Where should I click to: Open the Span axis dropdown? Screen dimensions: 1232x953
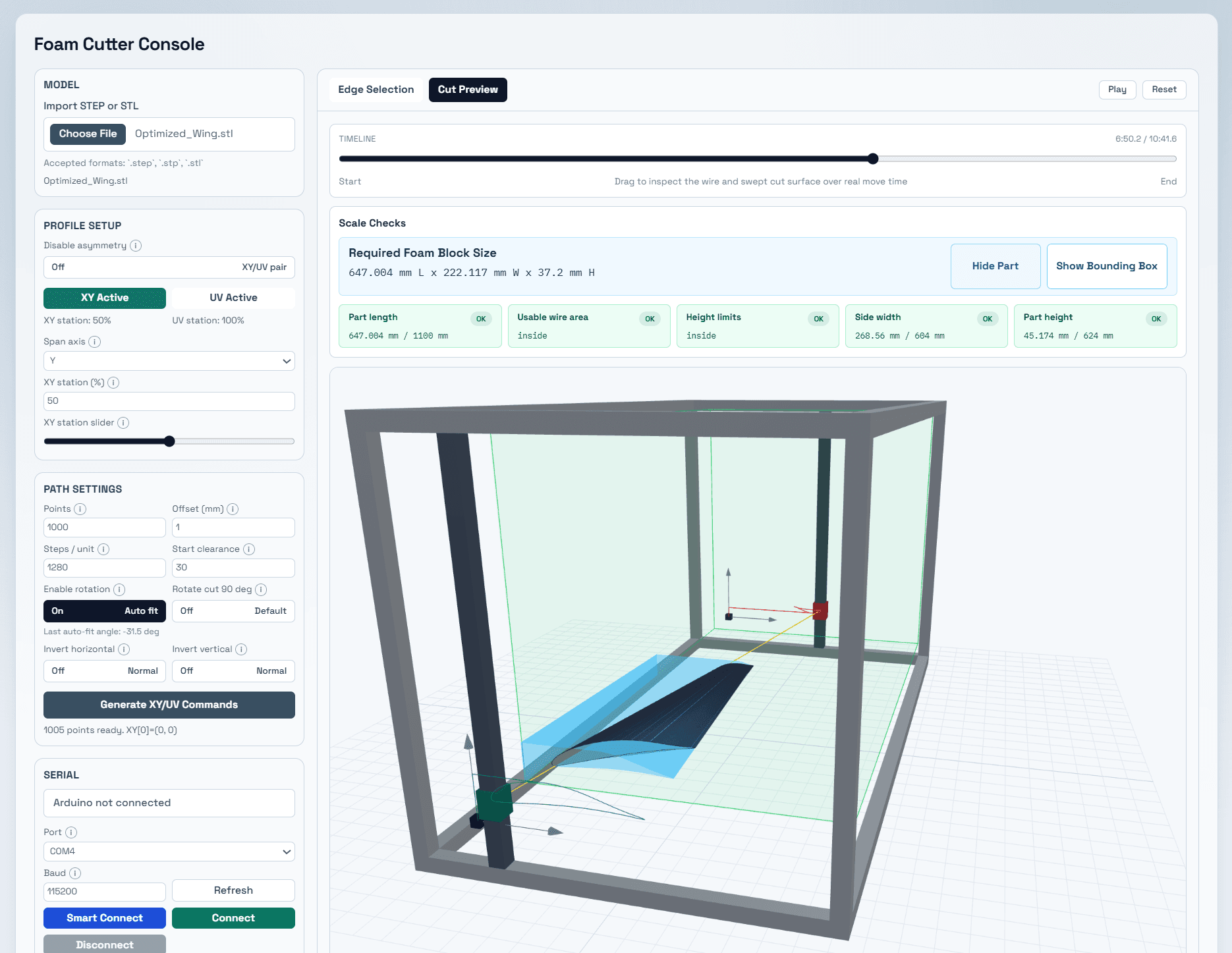click(169, 361)
